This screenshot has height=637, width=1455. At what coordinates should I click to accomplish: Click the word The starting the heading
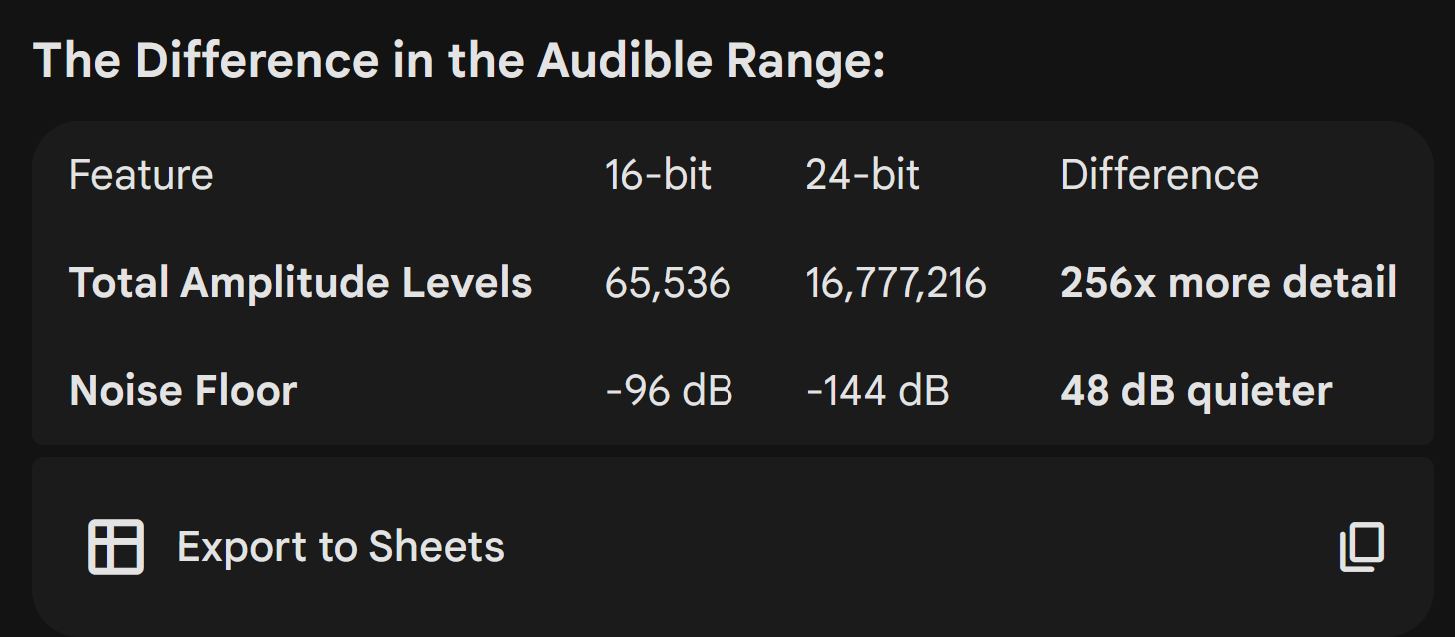[78, 62]
